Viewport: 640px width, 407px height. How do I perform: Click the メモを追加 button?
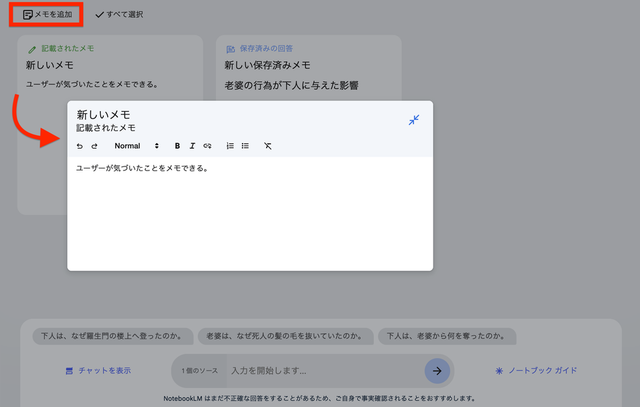(46, 15)
